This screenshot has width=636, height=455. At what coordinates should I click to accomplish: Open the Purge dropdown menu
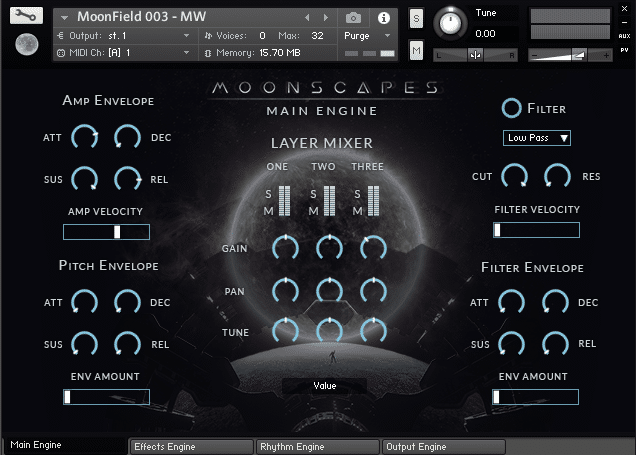pyautogui.click(x=365, y=35)
